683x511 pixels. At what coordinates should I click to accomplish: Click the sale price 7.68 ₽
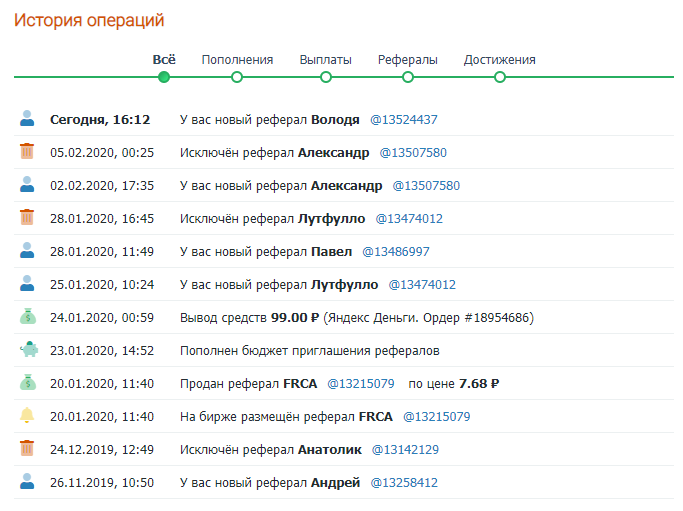479,383
